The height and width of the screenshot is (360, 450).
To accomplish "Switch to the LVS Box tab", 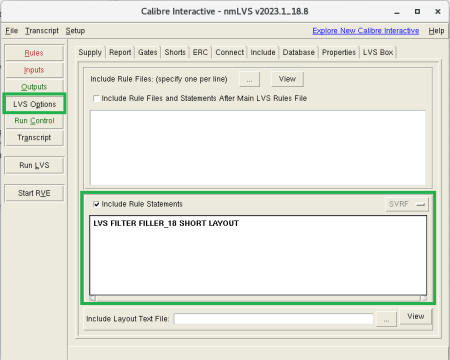I will tap(378, 52).
